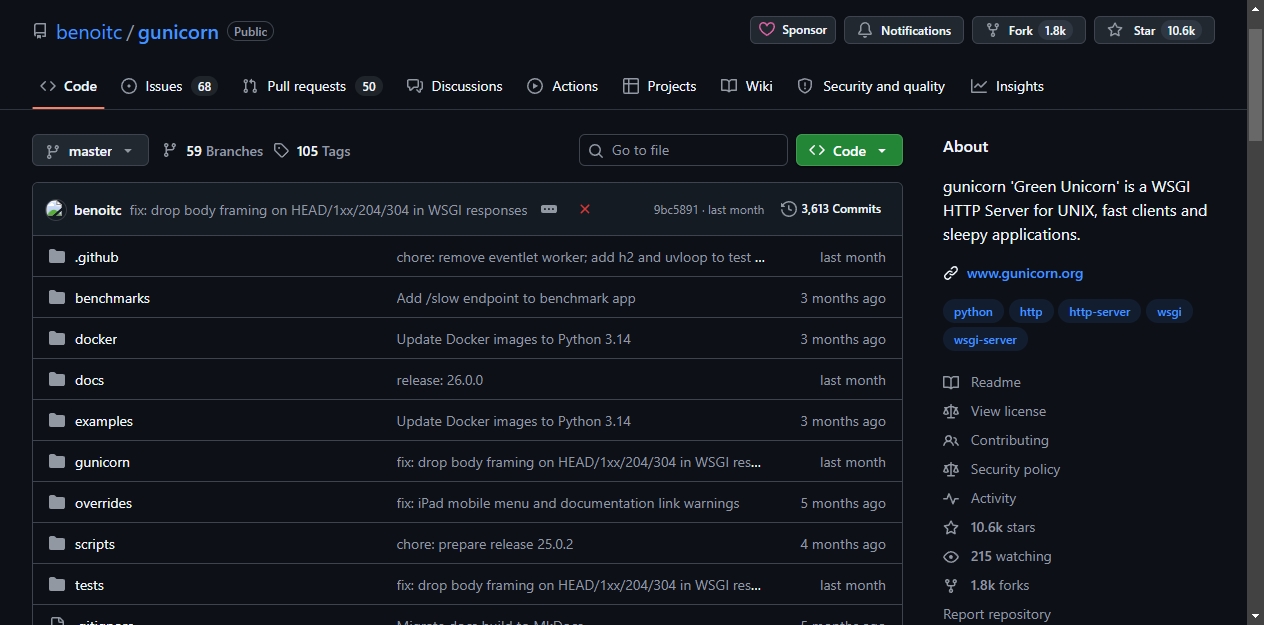Open 'release: 26.0.0' commit message
The image size is (1264, 625).
440,380
